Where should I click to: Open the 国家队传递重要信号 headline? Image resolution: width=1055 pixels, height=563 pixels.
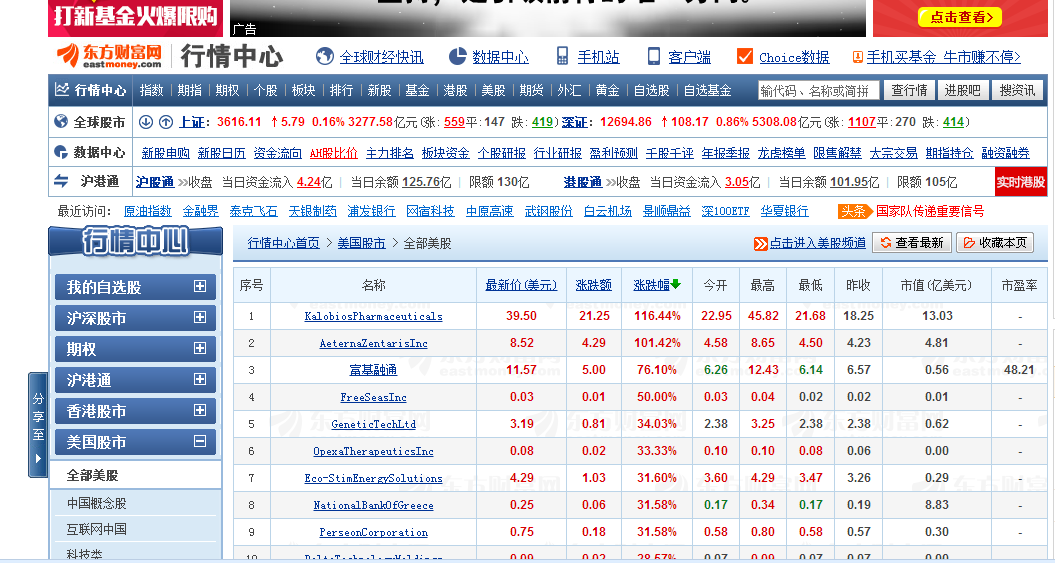[930, 211]
